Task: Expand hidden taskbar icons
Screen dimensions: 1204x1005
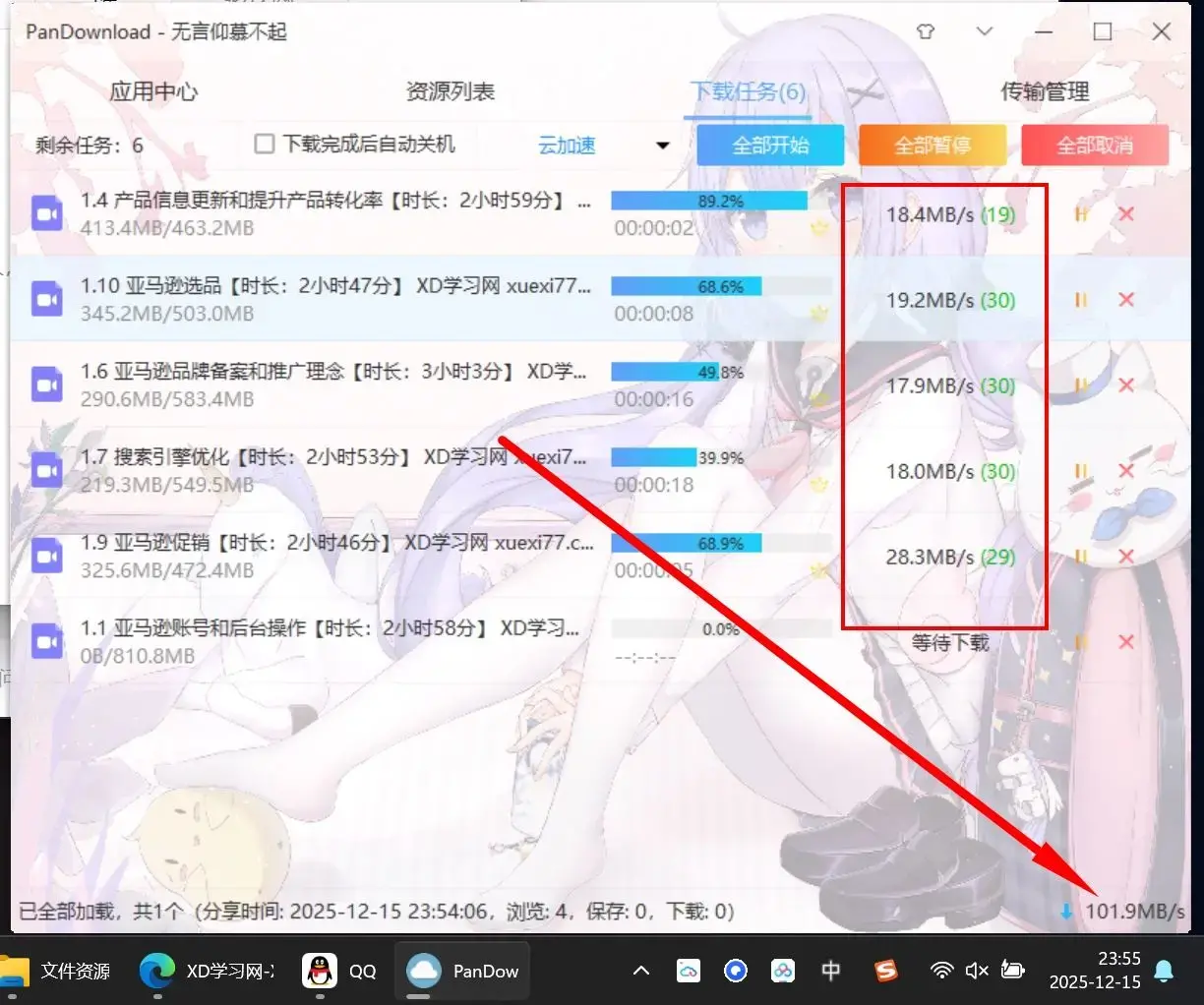Action: (640, 971)
